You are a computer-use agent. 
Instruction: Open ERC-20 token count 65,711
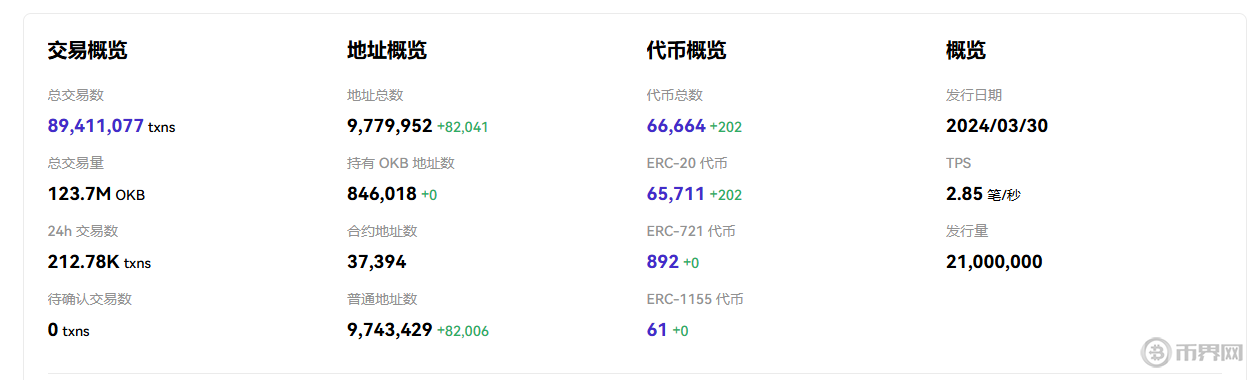[x=676, y=194]
